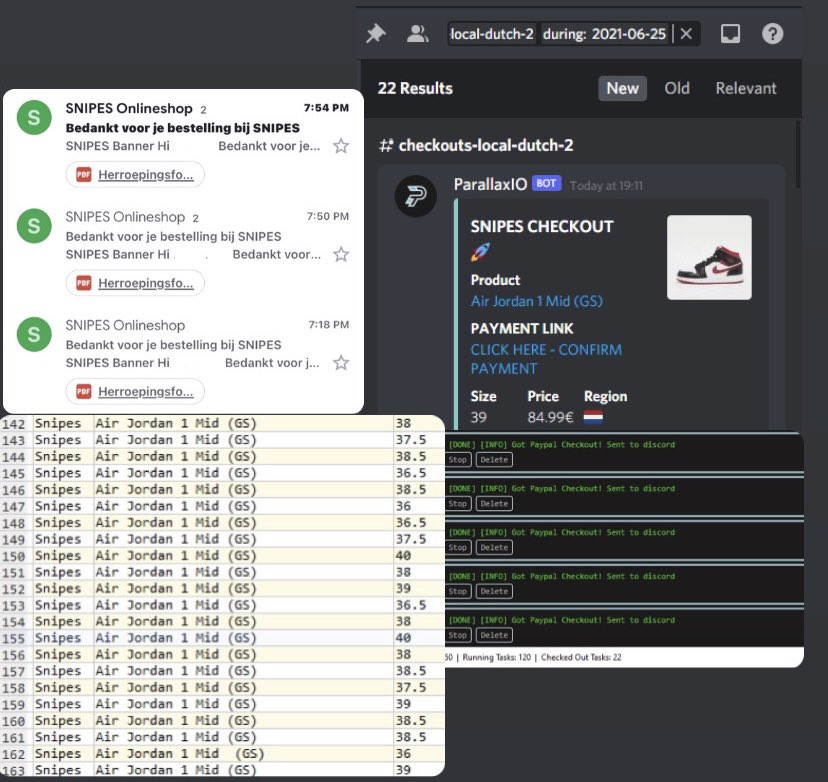Image resolution: width=828 pixels, height=782 pixels.
Task: Click sender avatar of 7:18 PM email
Action: 34,334
